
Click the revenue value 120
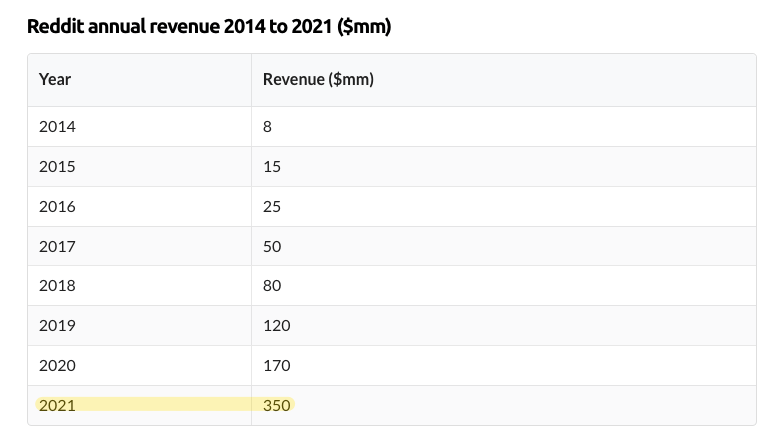coord(276,325)
